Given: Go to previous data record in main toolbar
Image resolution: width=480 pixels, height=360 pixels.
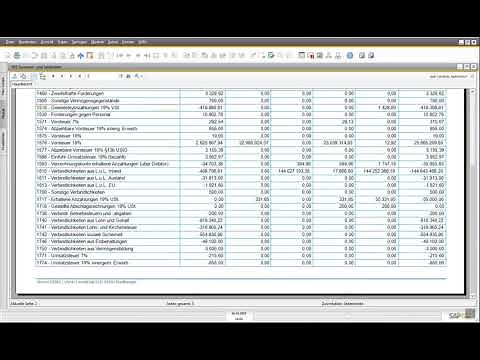Looking at the screenshot, I should [129, 55].
